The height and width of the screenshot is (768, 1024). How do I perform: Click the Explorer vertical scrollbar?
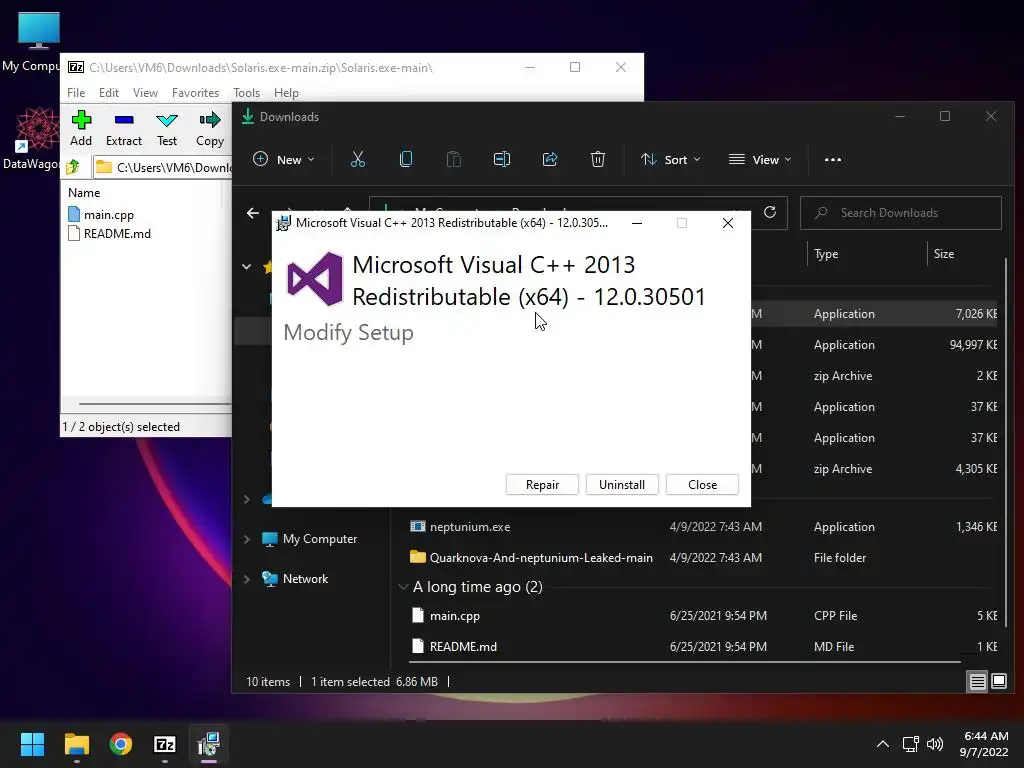pos(1006,444)
